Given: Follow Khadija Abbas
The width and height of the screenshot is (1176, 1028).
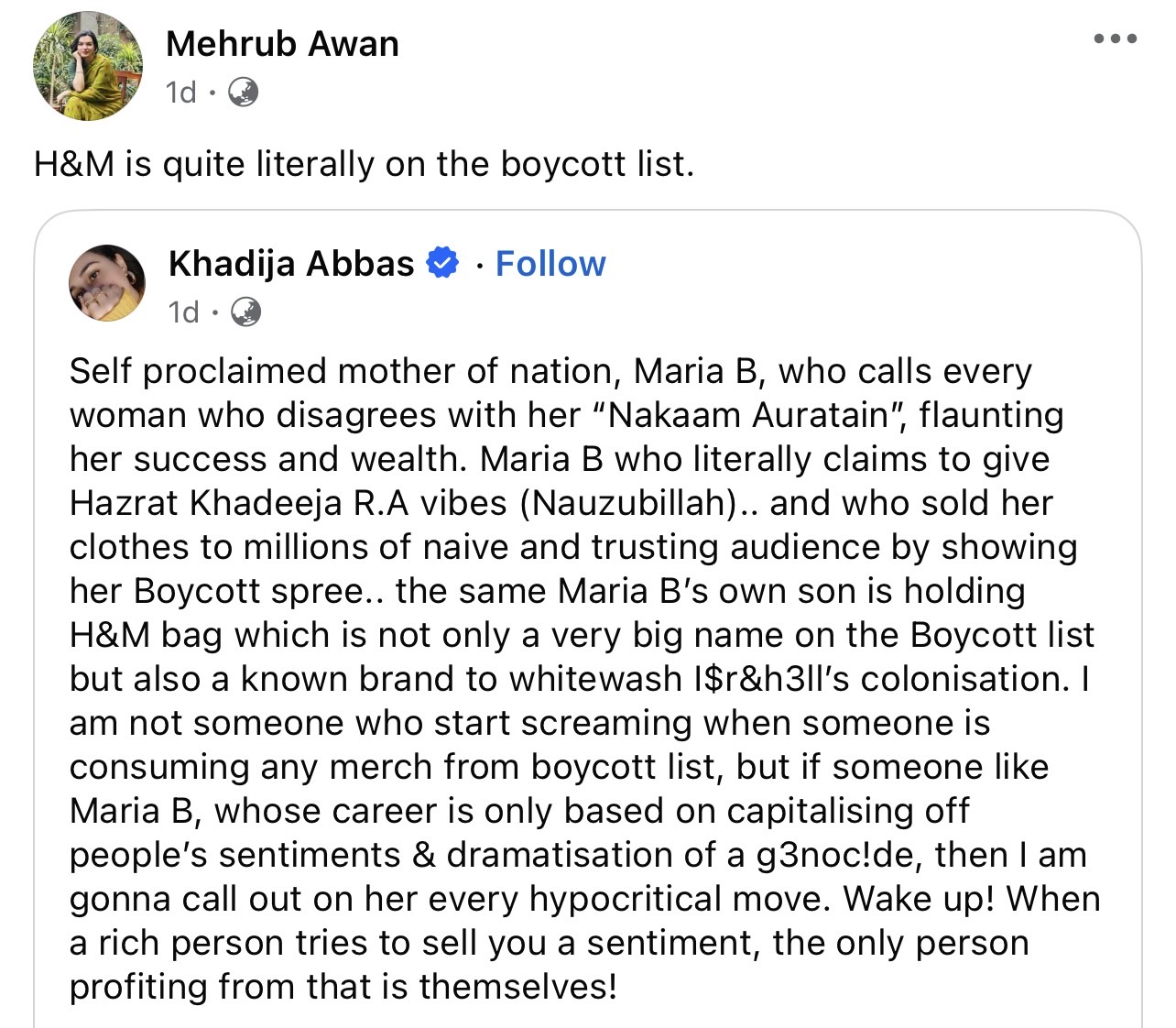Looking at the screenshot, I should click(x=550, y=264).
